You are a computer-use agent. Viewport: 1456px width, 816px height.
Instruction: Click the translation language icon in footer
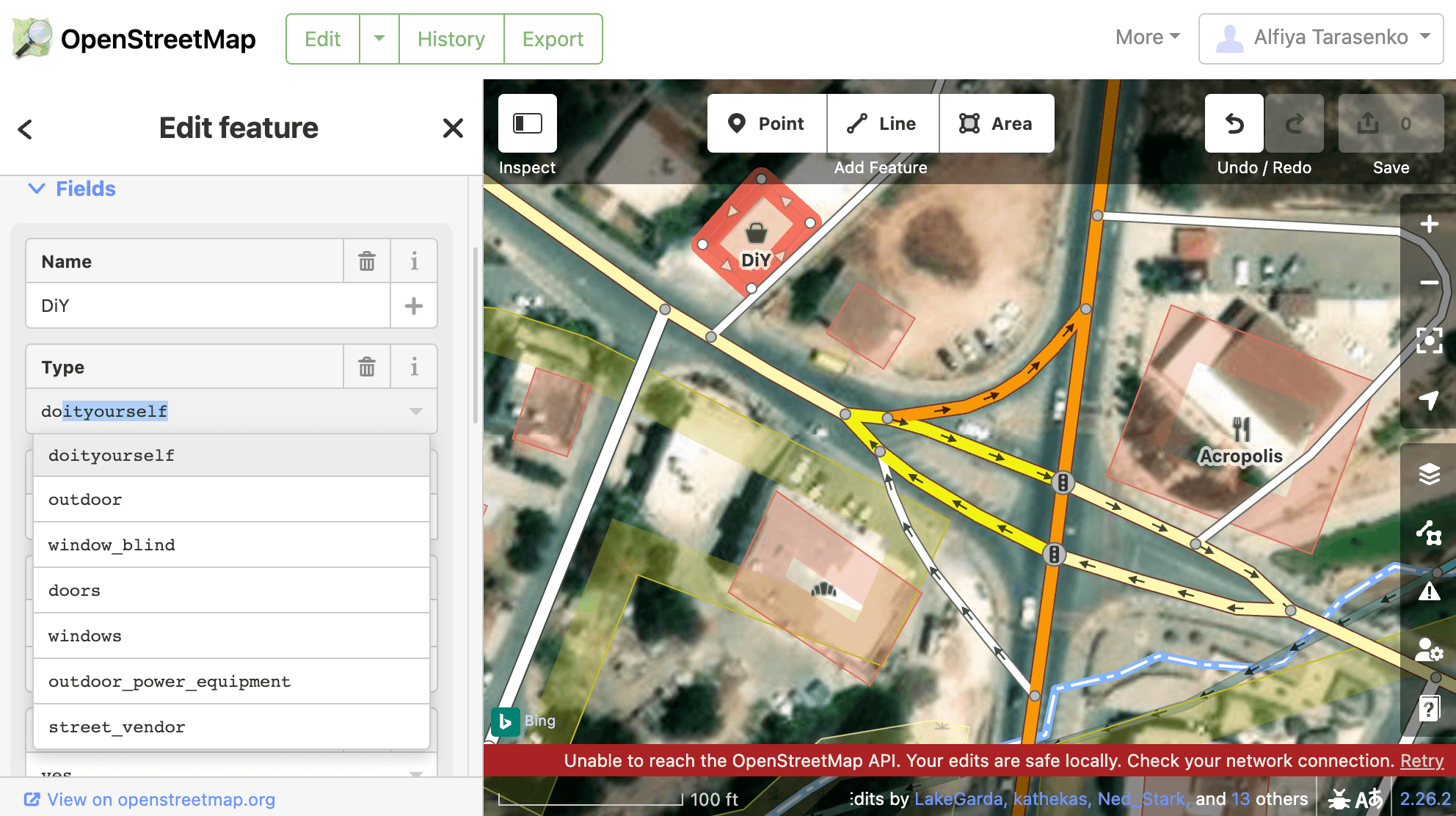[x=1369, y=798]
